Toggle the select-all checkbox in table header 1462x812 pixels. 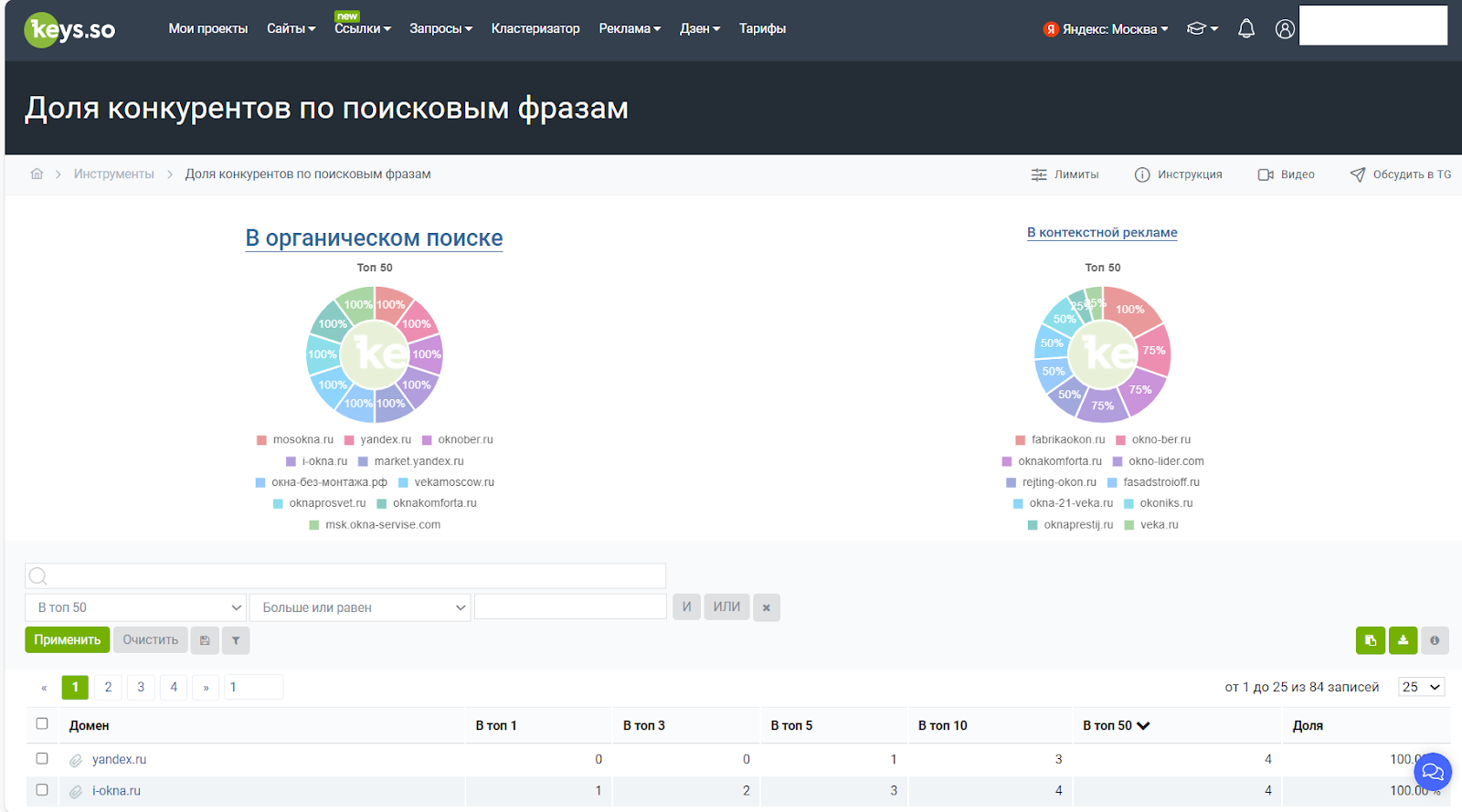(42, 723)
